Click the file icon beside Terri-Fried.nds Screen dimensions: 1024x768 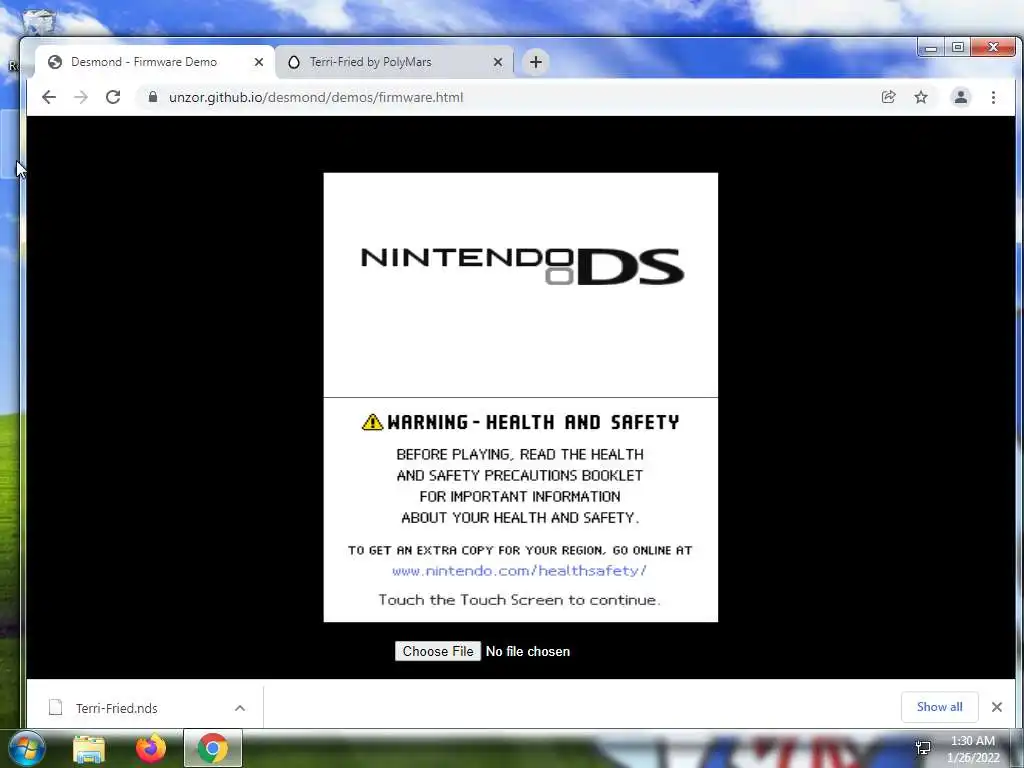point(56,707)
